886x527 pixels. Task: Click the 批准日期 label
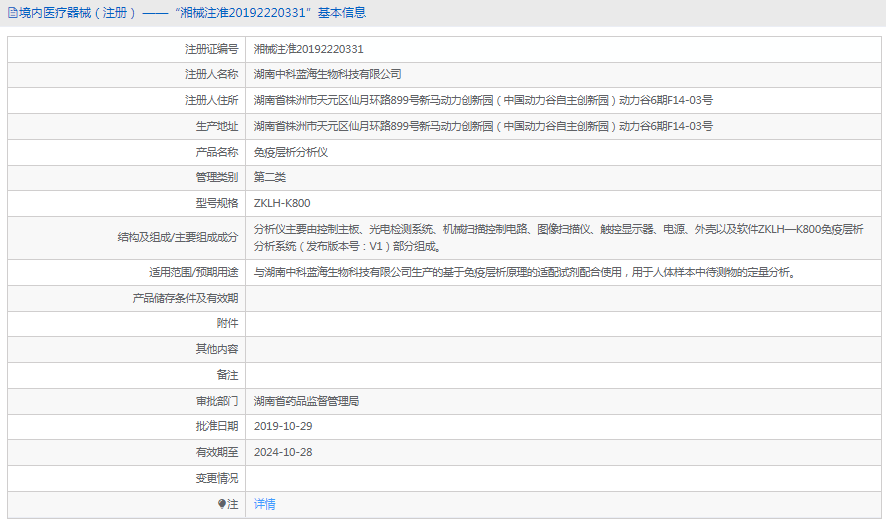(217, 426)
